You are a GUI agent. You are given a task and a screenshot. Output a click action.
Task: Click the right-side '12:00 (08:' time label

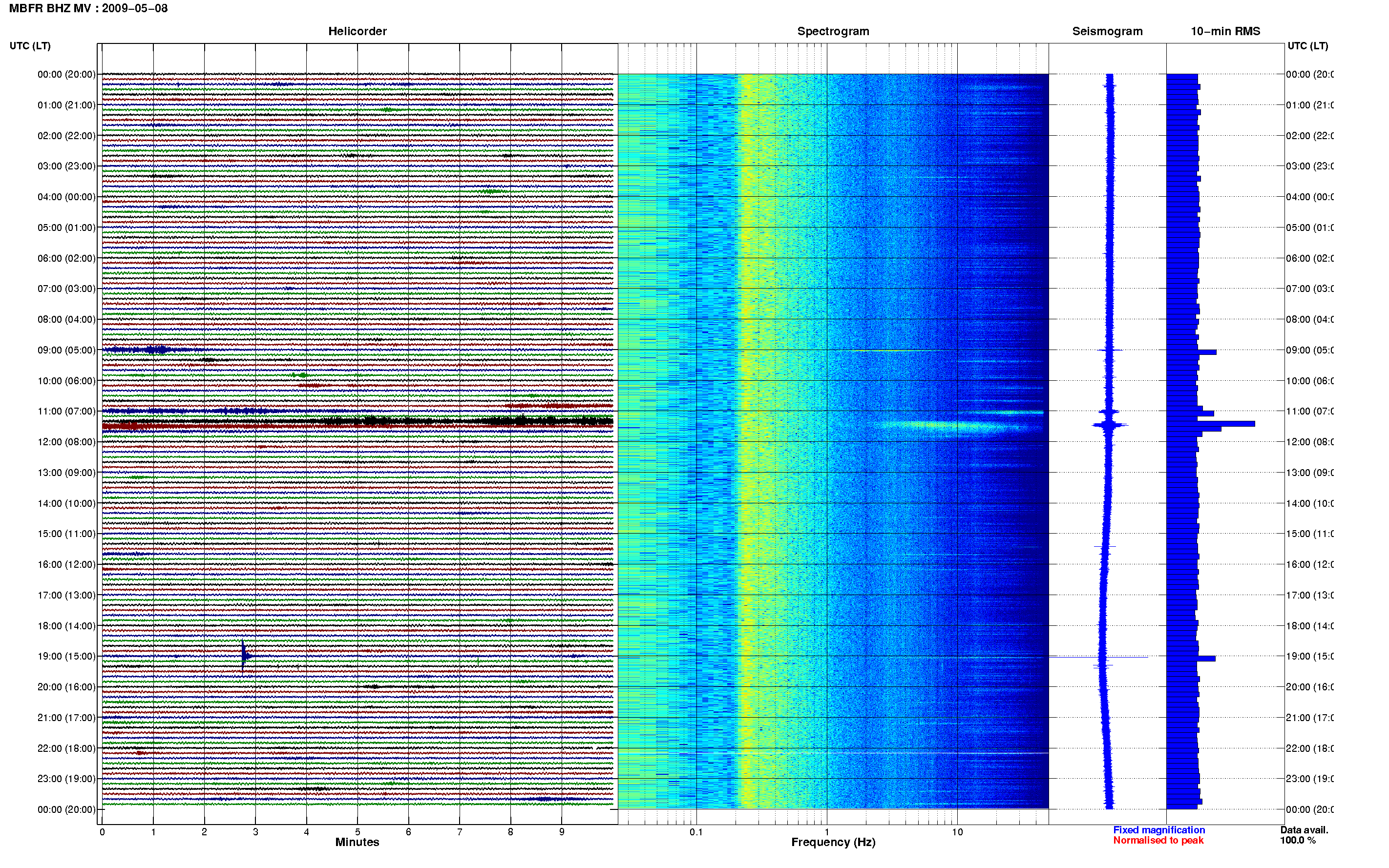[x=1310, y=442]
